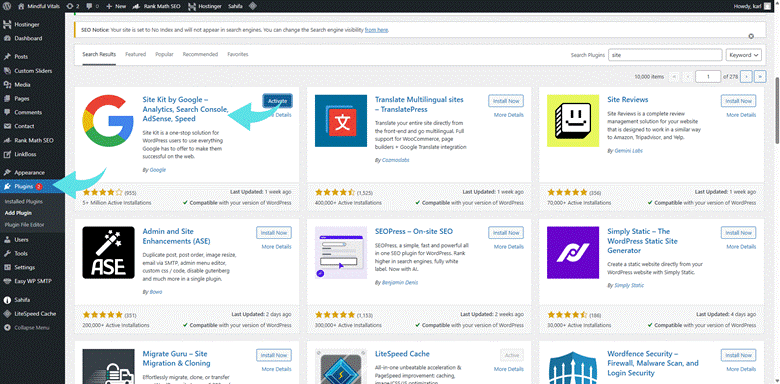Screen dimensions: 780x384
Task: Click the current page number field
Action: (x=708, y=77)
